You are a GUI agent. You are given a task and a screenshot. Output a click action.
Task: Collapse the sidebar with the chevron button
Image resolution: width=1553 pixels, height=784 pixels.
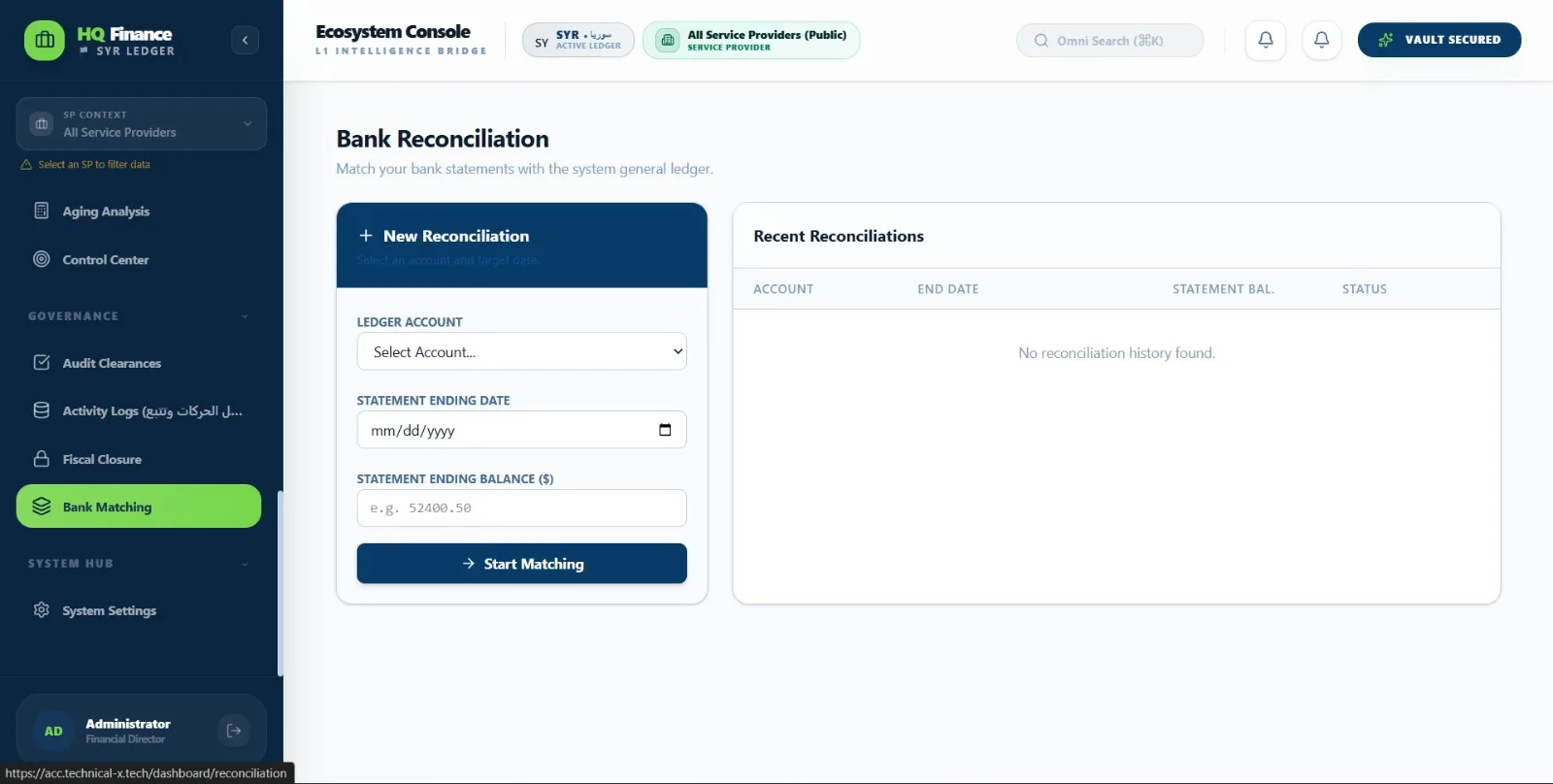pos(246,40)
